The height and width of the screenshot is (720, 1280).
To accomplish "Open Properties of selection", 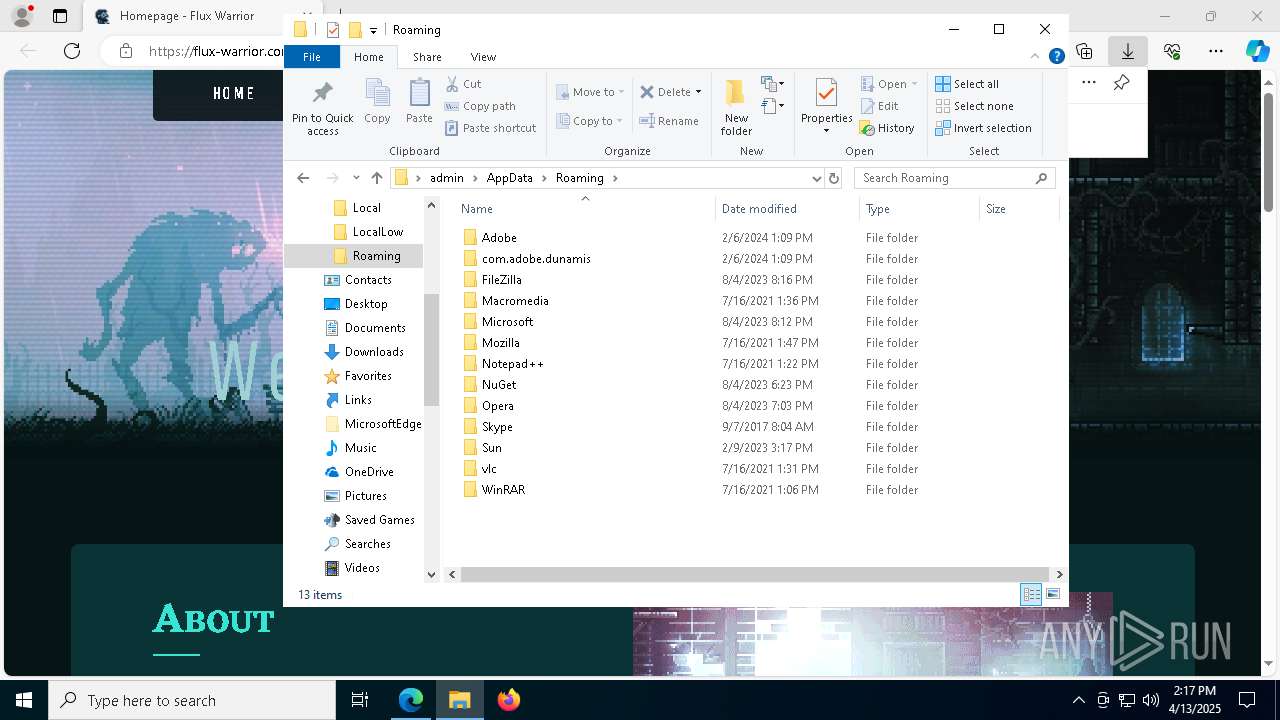I will point(826,104).
